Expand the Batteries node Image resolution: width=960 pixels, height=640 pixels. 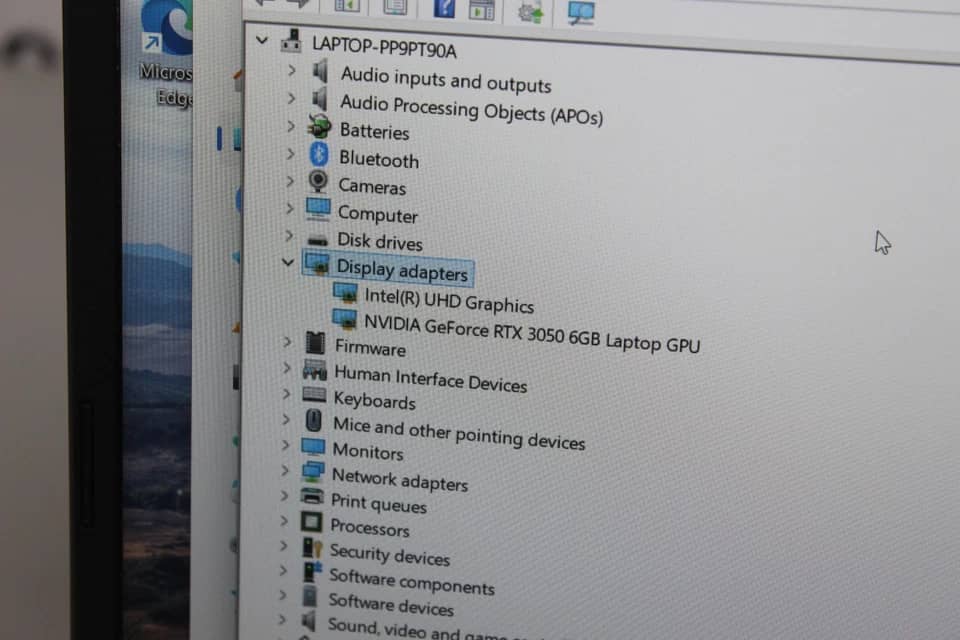tap(291, 126)
